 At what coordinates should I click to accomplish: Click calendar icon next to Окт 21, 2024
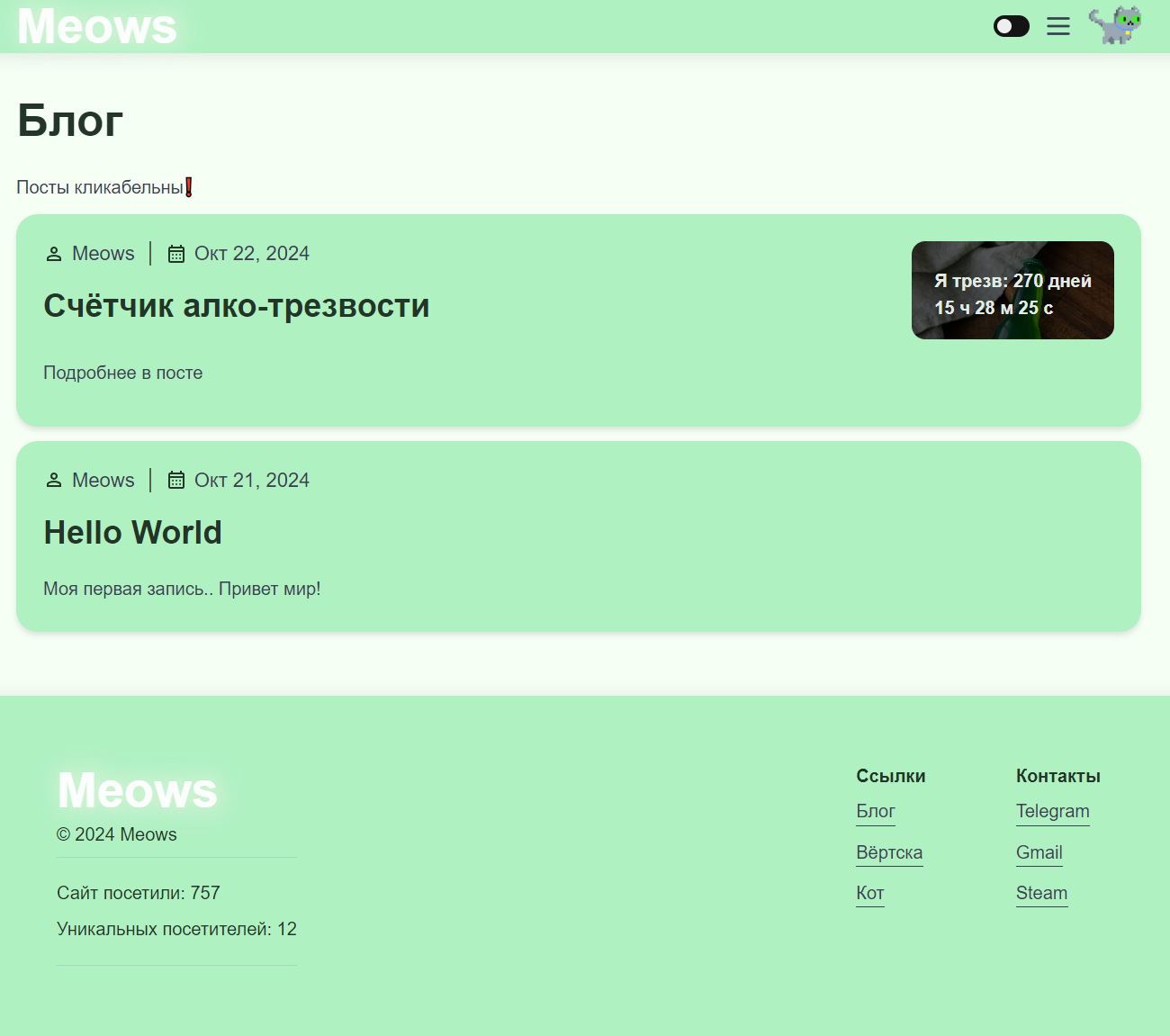(x=176, y=481)
